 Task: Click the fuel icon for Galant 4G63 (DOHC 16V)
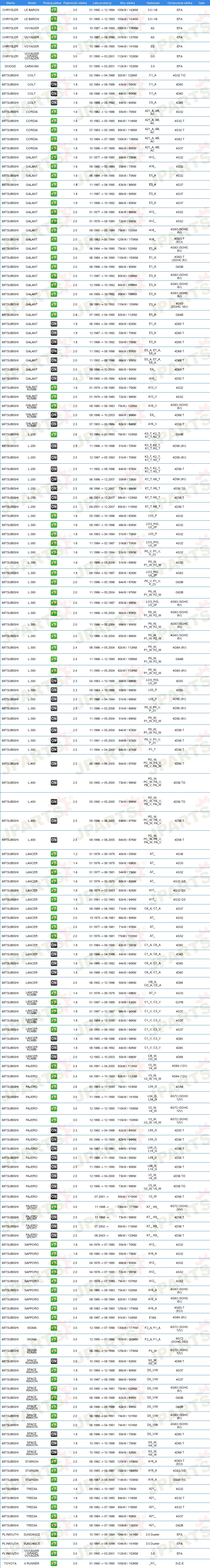[54, 304]
